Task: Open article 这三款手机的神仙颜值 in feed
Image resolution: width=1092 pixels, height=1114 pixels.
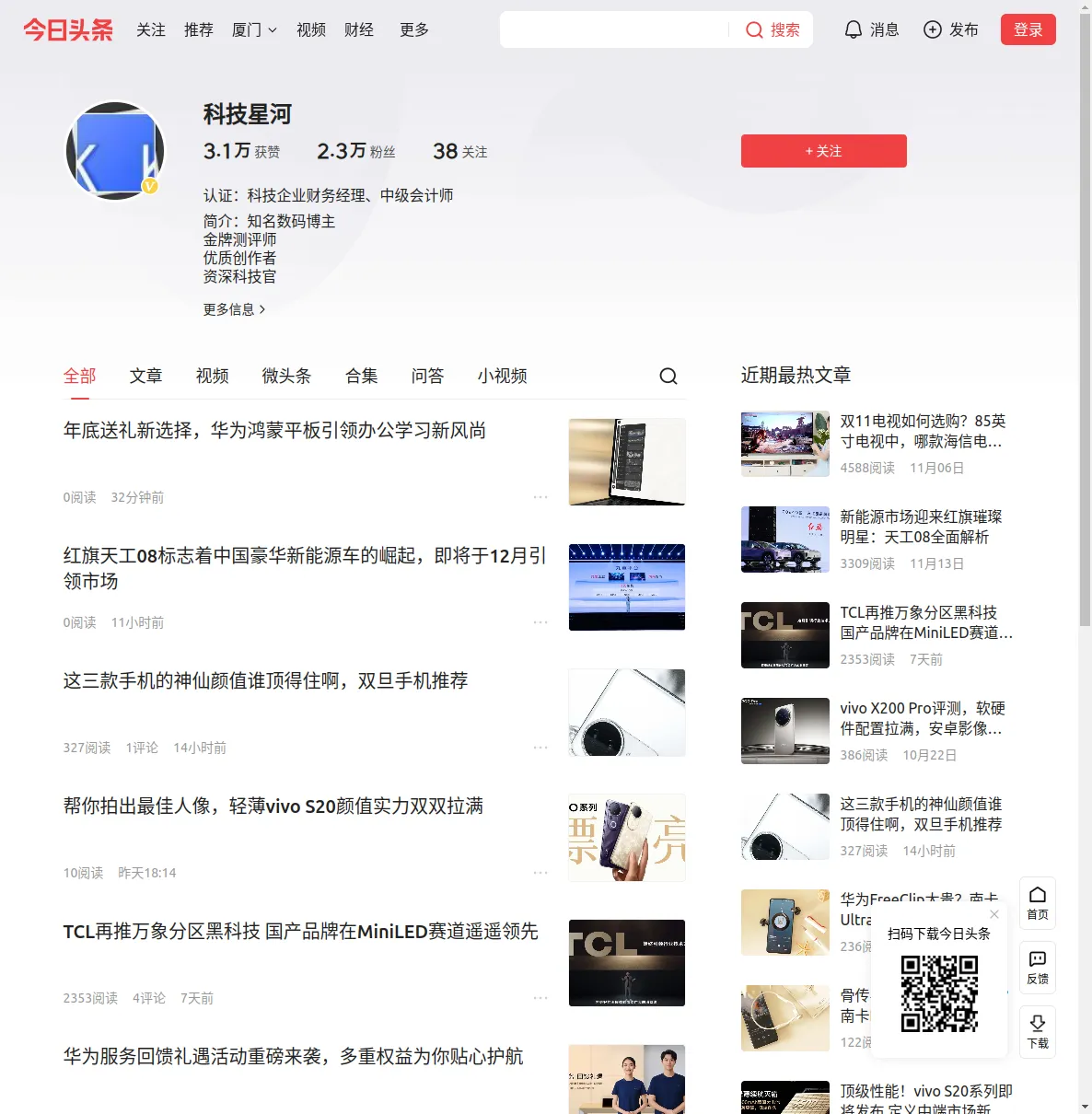Action: click(265, 680)
